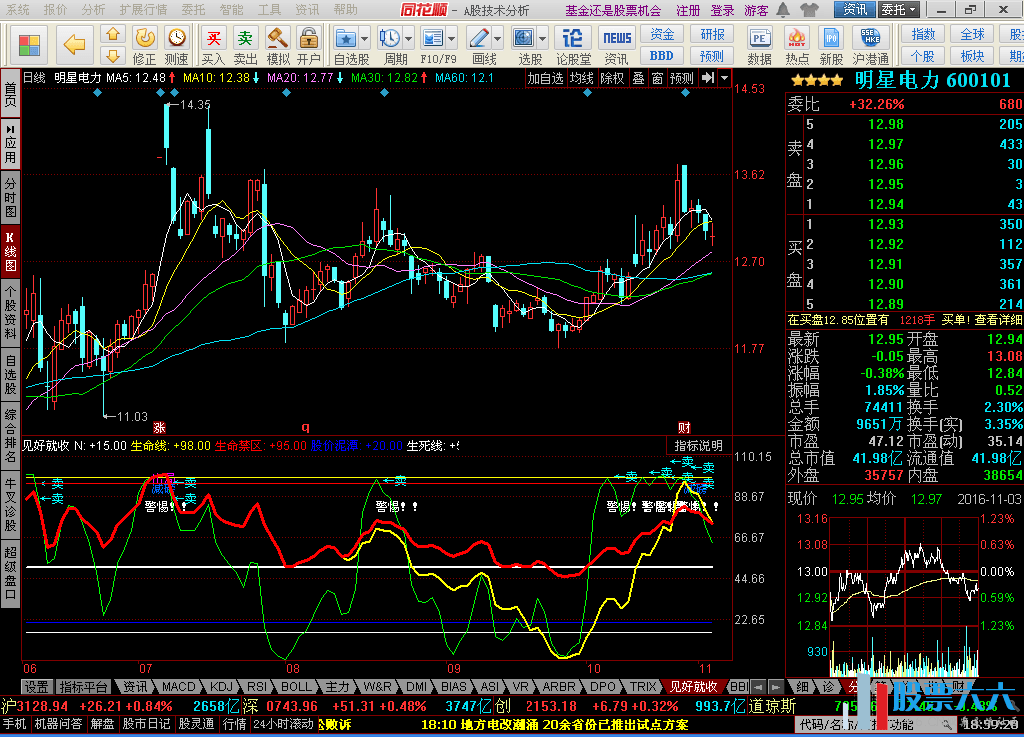The image size is (1024, 737).
Task: Expand the 周期 period dropdown arrow
Action: [x=408, y=39]
